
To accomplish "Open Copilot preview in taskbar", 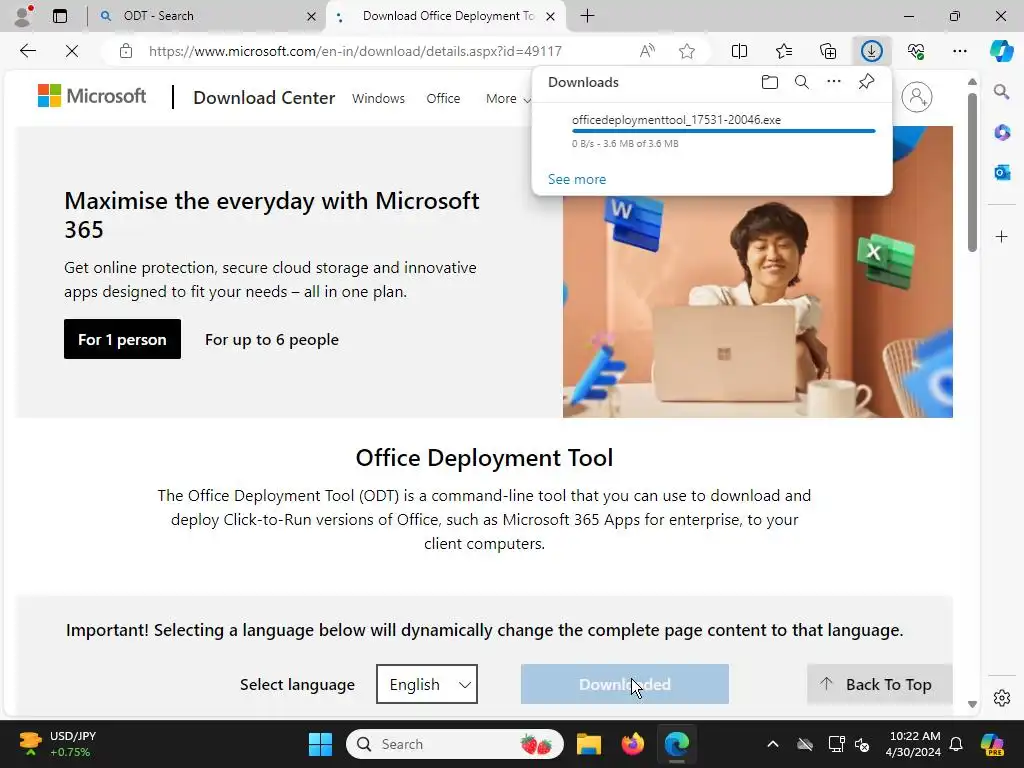I will coord(992,744).
